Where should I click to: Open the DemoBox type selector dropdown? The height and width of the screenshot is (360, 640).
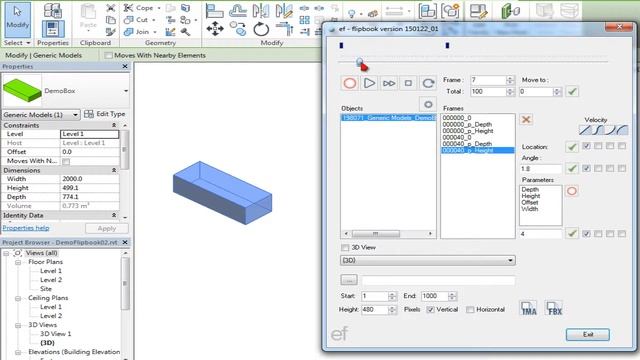click(x=126, y=91)
